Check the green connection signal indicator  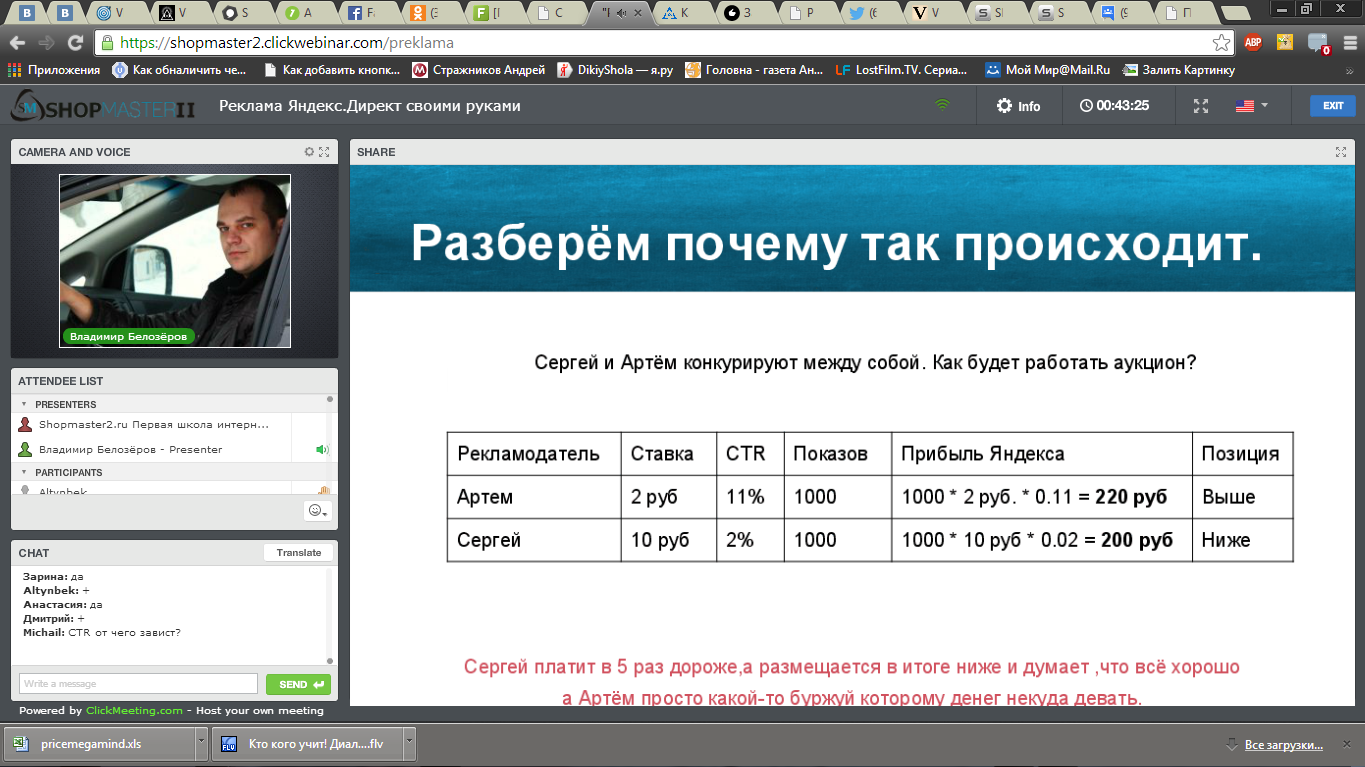pyautogui.click(x=942, y=105)
